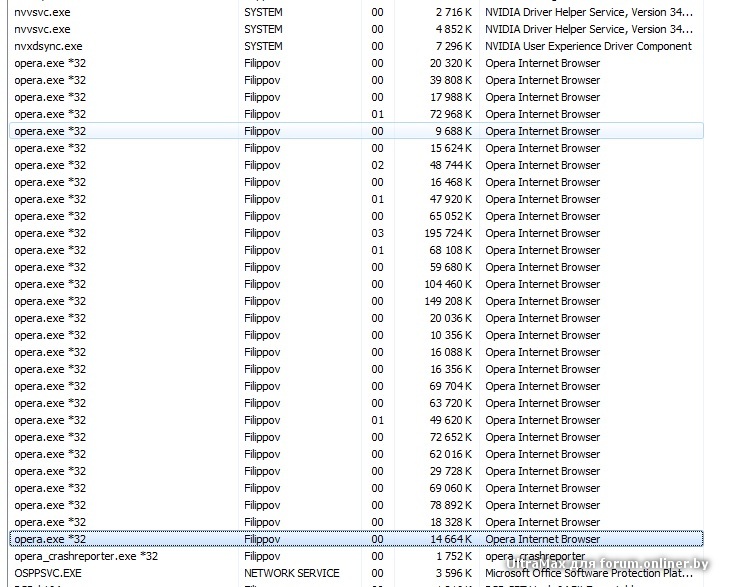Click Microsoft Office Software Protection description

point(589,573)
